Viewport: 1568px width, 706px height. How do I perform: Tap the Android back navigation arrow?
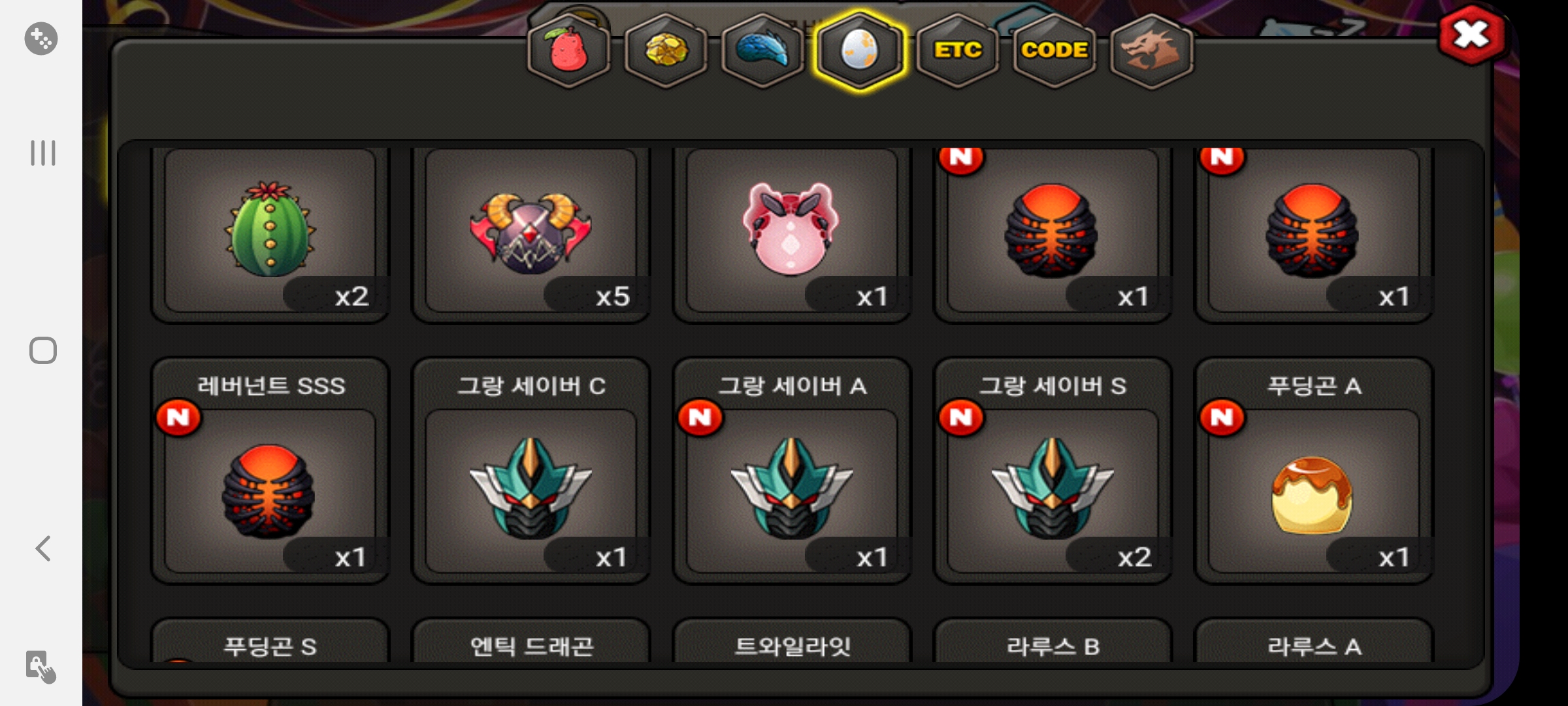(43, 548)
